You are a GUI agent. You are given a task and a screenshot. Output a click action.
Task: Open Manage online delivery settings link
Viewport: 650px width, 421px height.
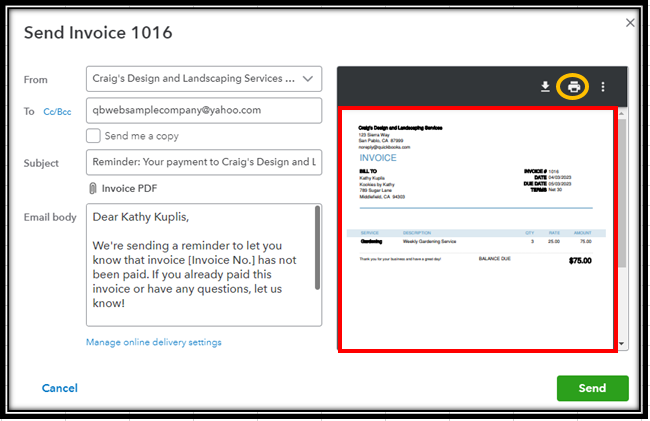point(154,342)
